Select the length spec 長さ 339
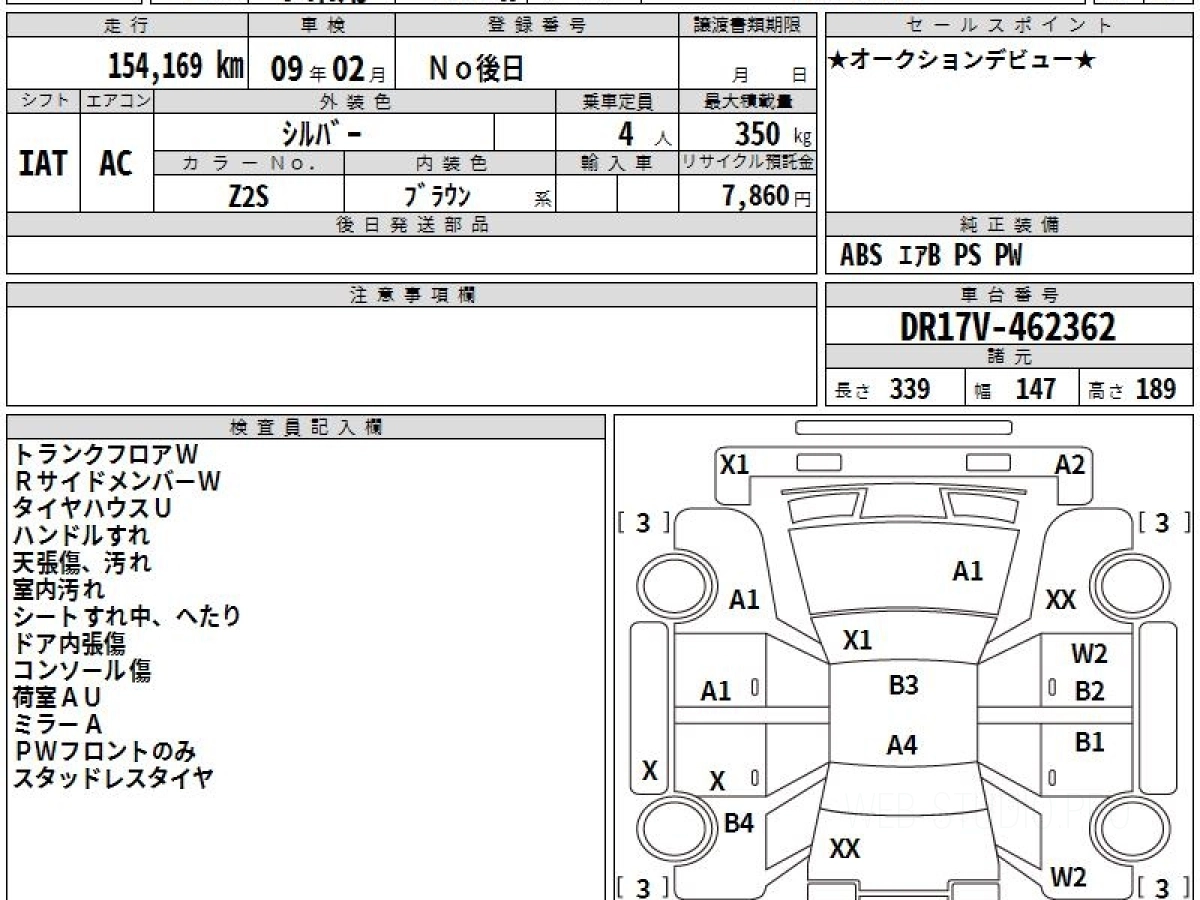Viewport: 1200px width, 900px height. [x=882, y=389]
